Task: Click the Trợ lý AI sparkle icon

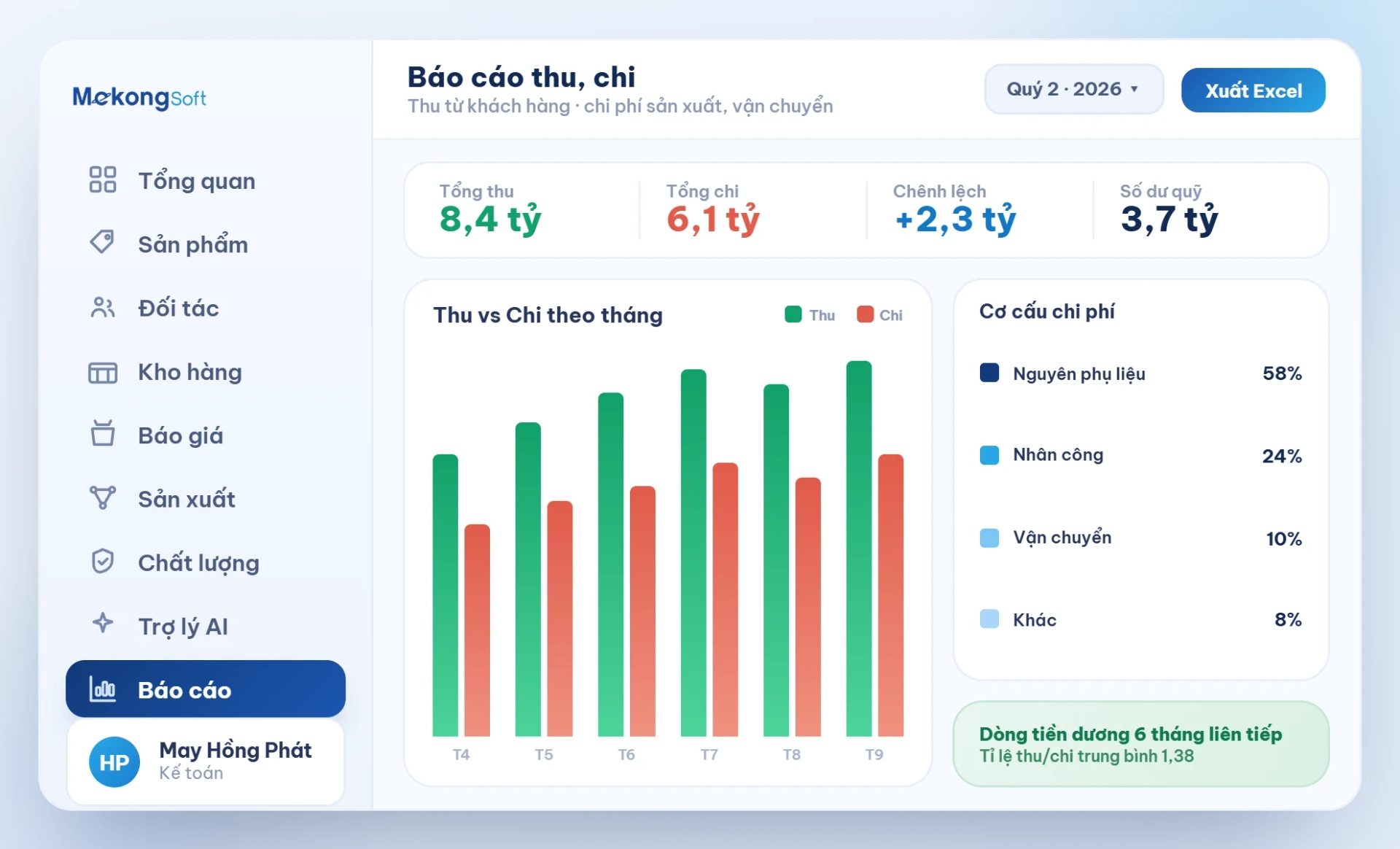Action: (x=103, y=622)
